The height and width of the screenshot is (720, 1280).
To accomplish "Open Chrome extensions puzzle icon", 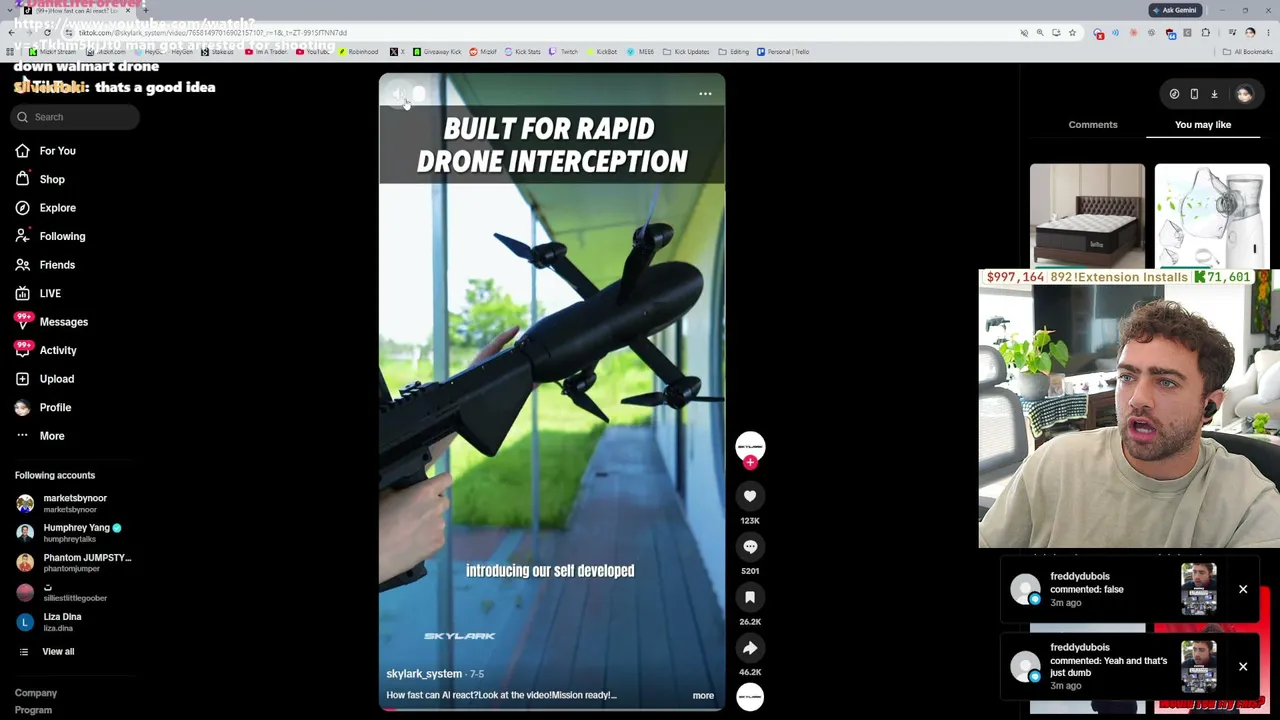I will click(x=1205, y=33).
